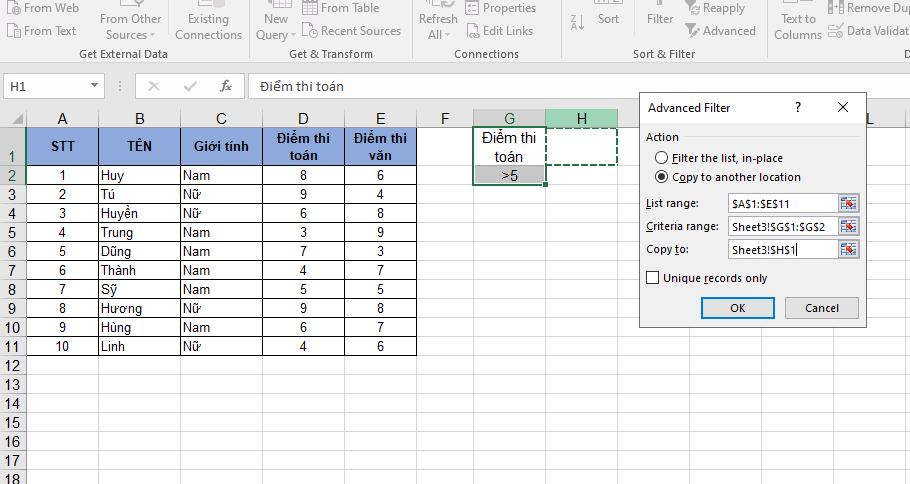
Task: Click the STT header cell
Action: (x=62, y=146)
